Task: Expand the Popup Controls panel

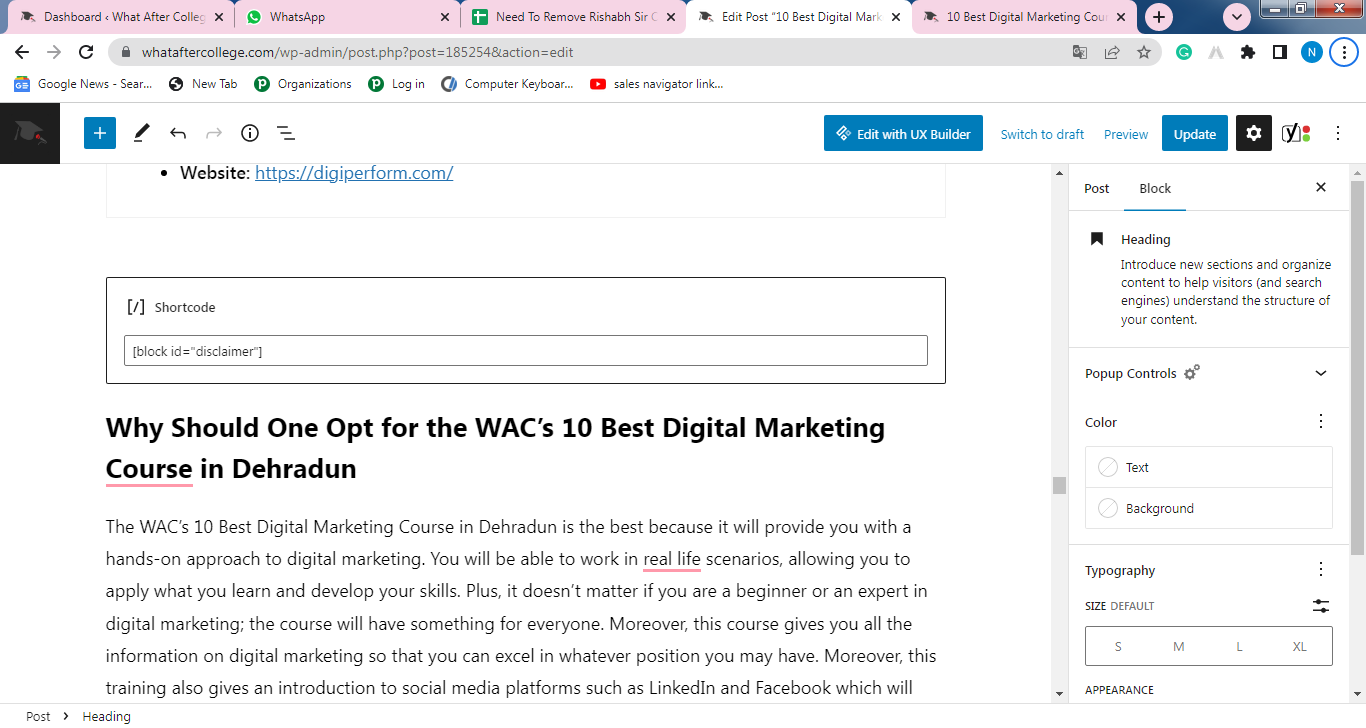Action: (x=1321, y=373)
